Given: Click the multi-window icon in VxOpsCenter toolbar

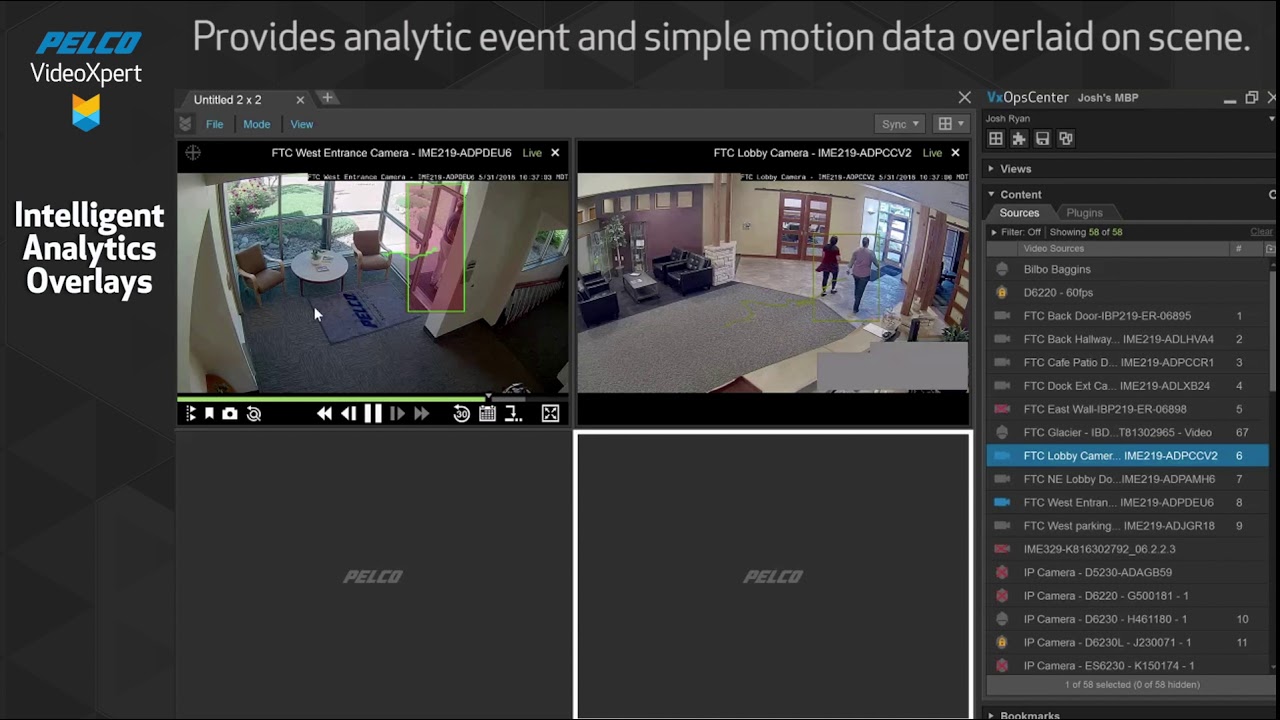Looking at the screenshot, I should pyautogui.click(x=1065, y=139).
